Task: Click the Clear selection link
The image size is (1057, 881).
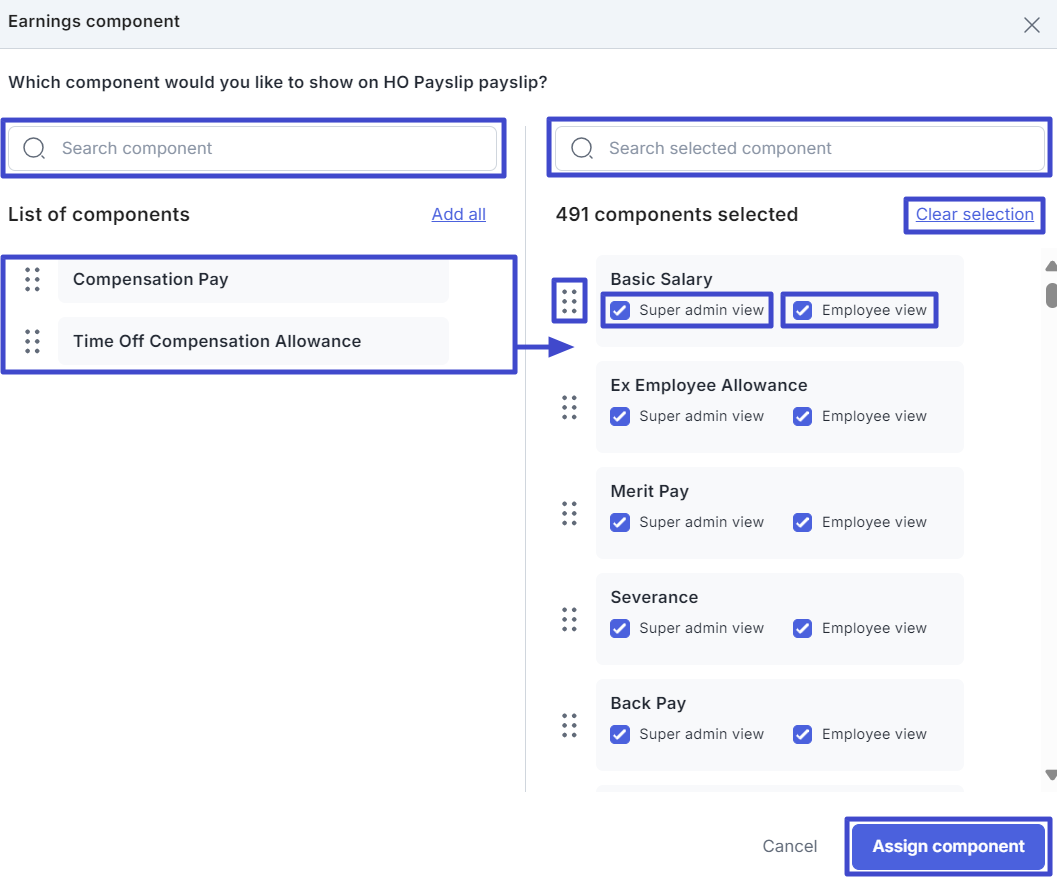Action: [974, 214]
